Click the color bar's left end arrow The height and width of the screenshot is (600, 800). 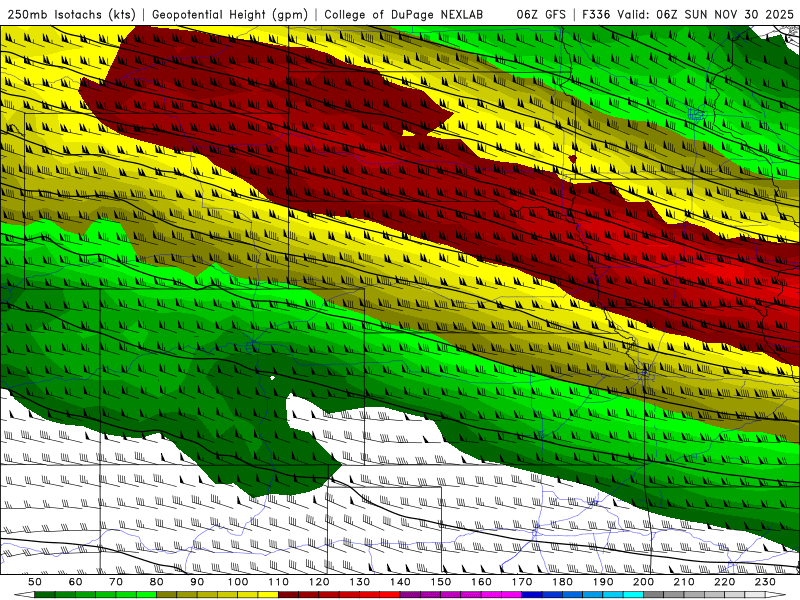click(x=24, y=595)
